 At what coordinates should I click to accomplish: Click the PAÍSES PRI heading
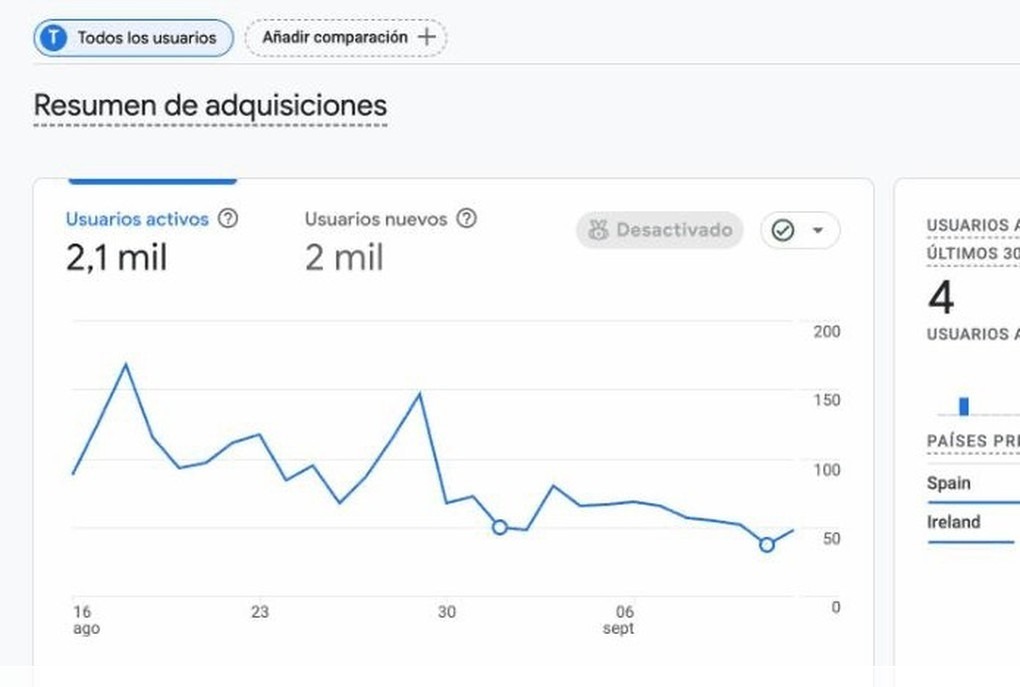click(973, 441)
